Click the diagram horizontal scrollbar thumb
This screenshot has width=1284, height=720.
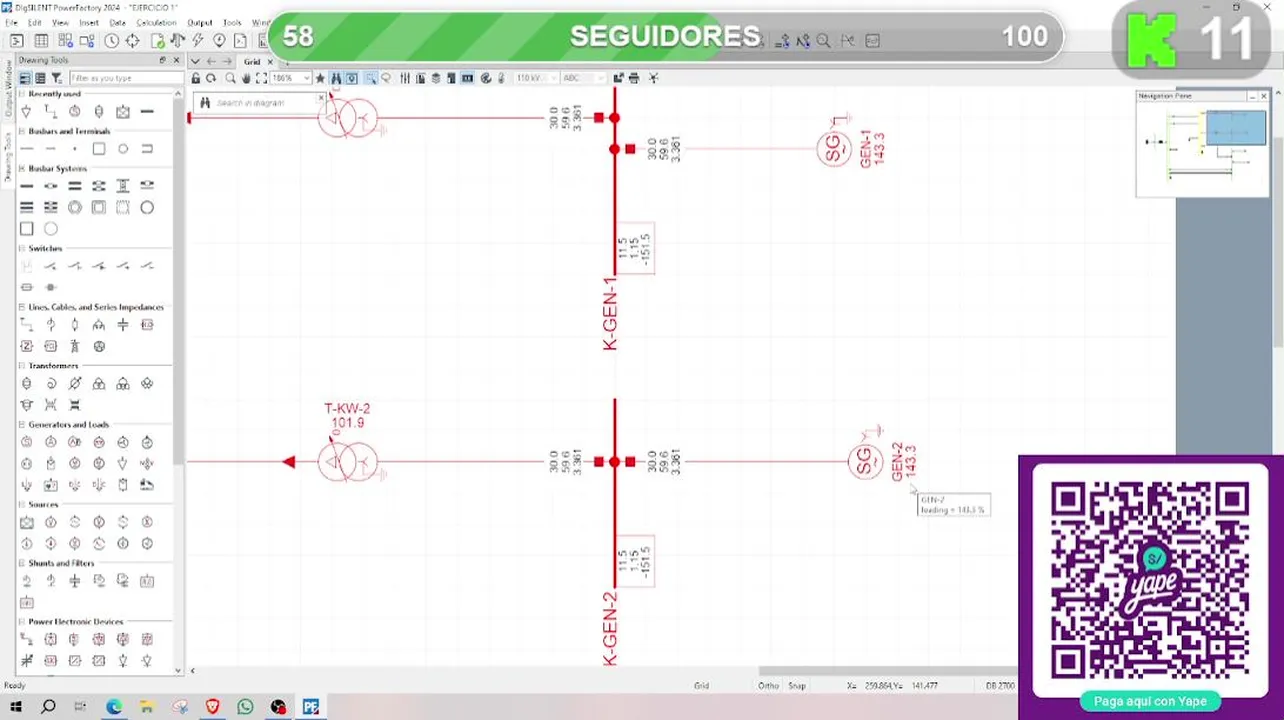point(888,671)
